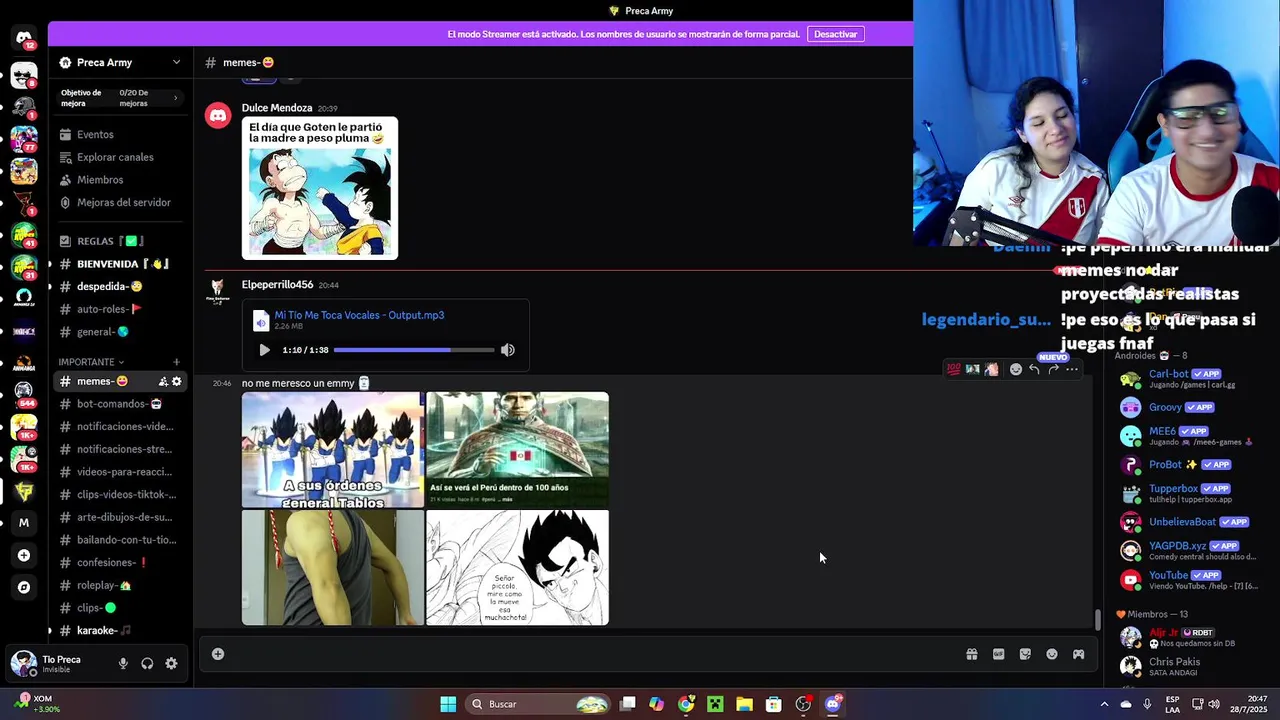This screenshot has height=720, width=1280.
Task: Open the videos-para-reacci channel
Action: (120, 472)
